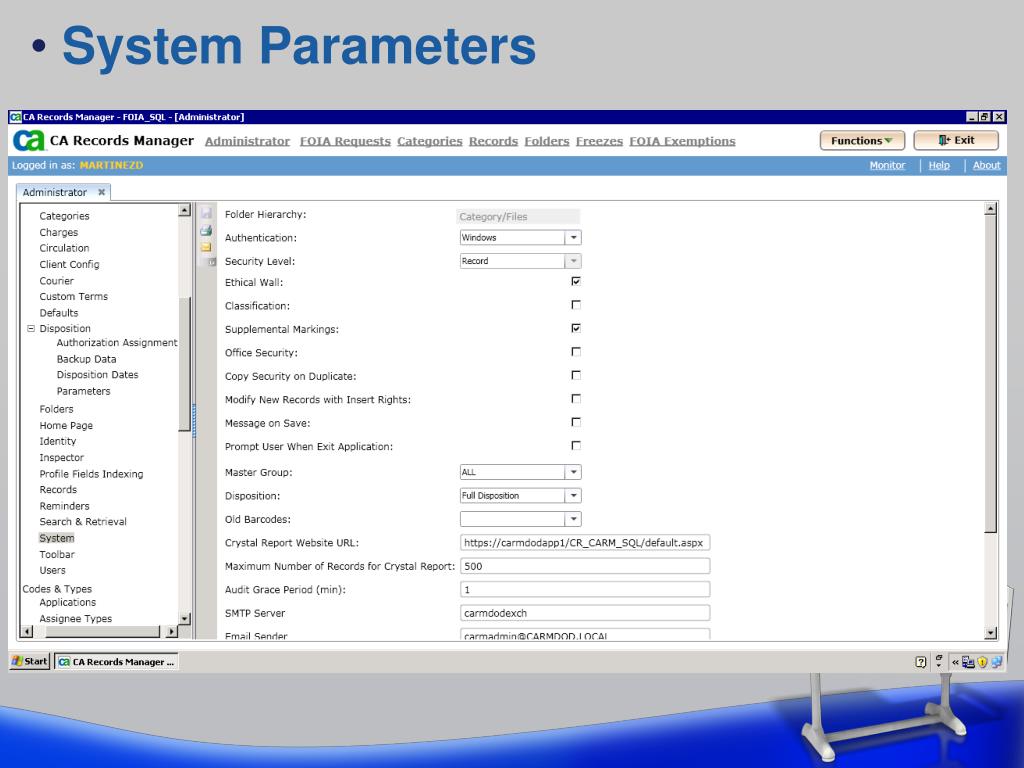Open the Functions dropdown button
The width and height of the screenshot is (1024, 768).
[x=862, y=140]
